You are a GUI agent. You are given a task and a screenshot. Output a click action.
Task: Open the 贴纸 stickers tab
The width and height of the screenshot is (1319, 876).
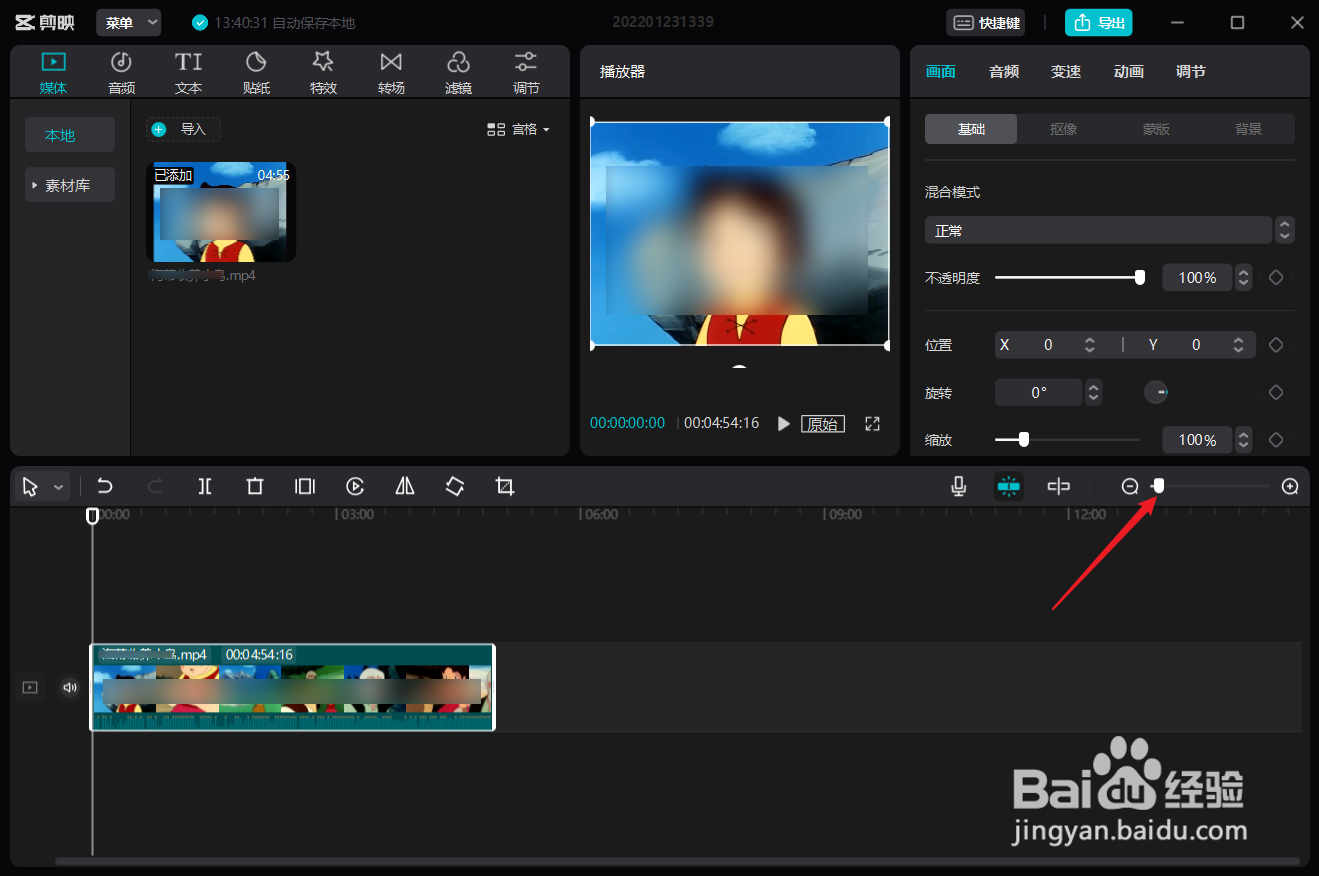point(256,73)
